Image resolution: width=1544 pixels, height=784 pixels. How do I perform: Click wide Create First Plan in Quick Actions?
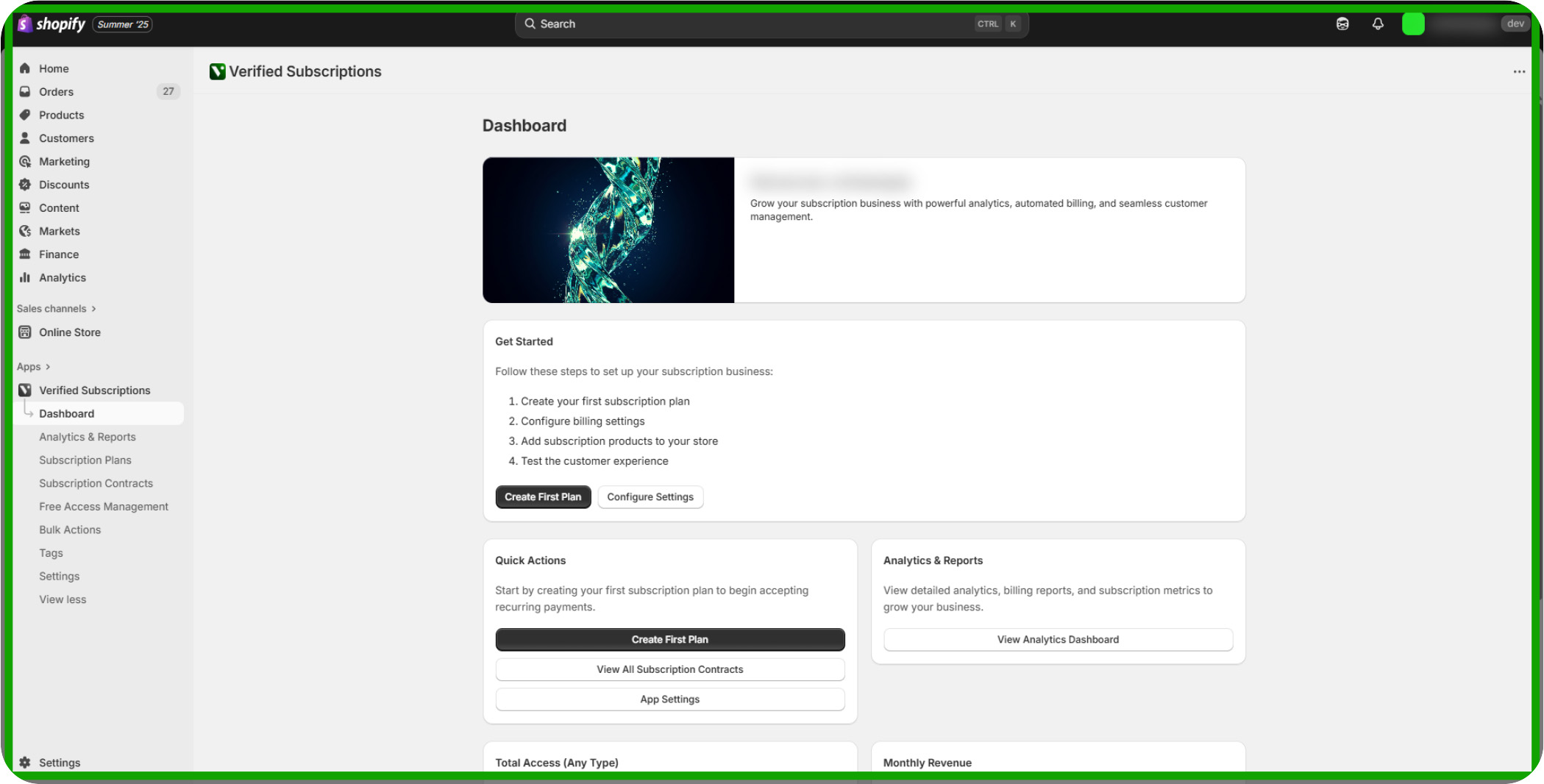click(x=670, y=639)
